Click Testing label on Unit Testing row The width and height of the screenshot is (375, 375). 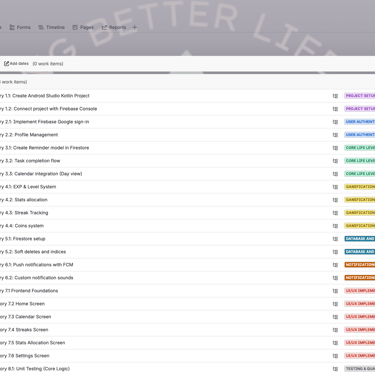tap(360, 369)
